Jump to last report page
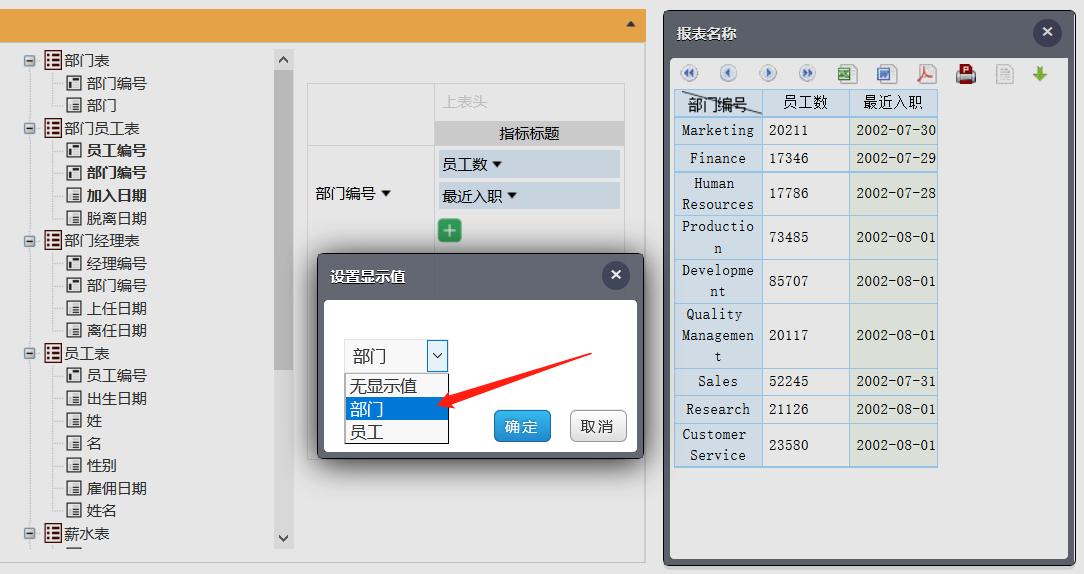Viewport: 1084px width, 574px height. click(807, 73)
